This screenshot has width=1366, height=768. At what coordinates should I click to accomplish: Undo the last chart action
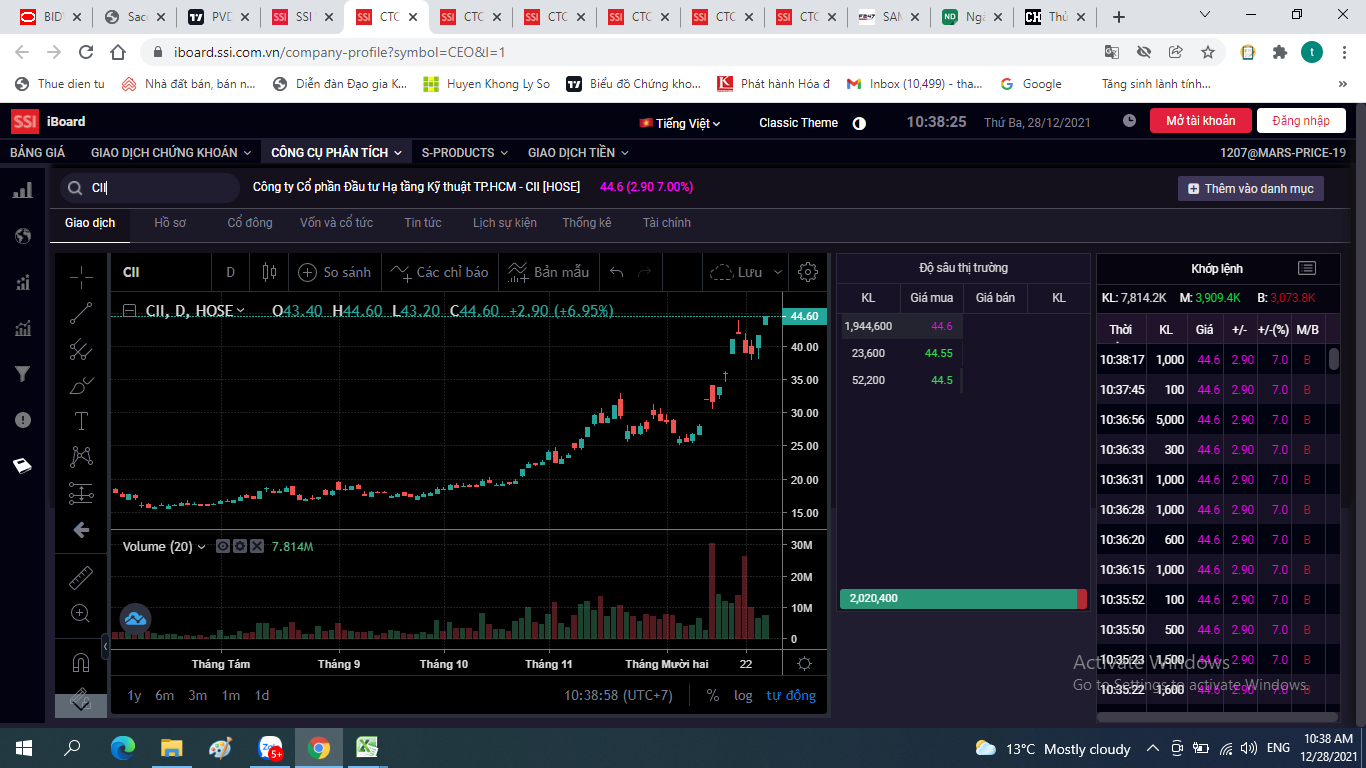tap(617, 272)
